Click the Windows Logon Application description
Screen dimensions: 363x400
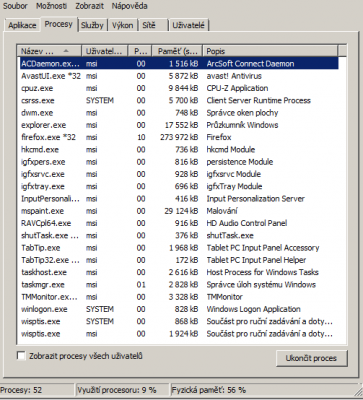[253, 309]
